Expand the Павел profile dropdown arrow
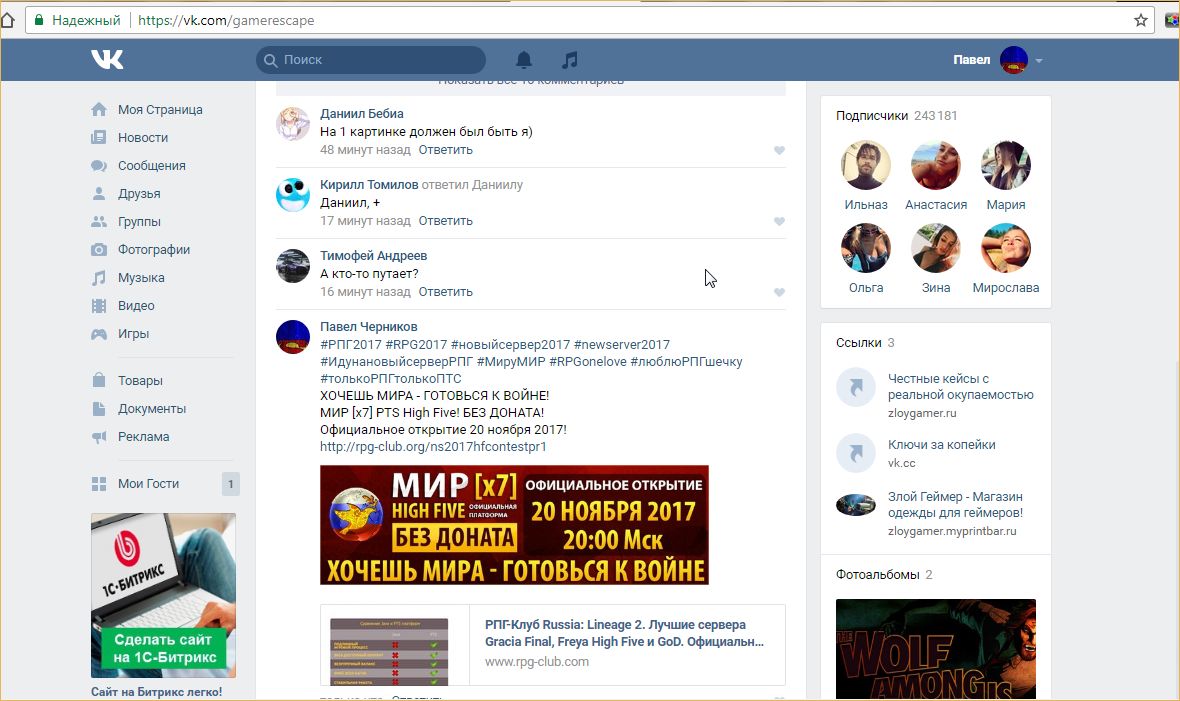This screenshot has width=1180, height=701. click(1039, 60)
